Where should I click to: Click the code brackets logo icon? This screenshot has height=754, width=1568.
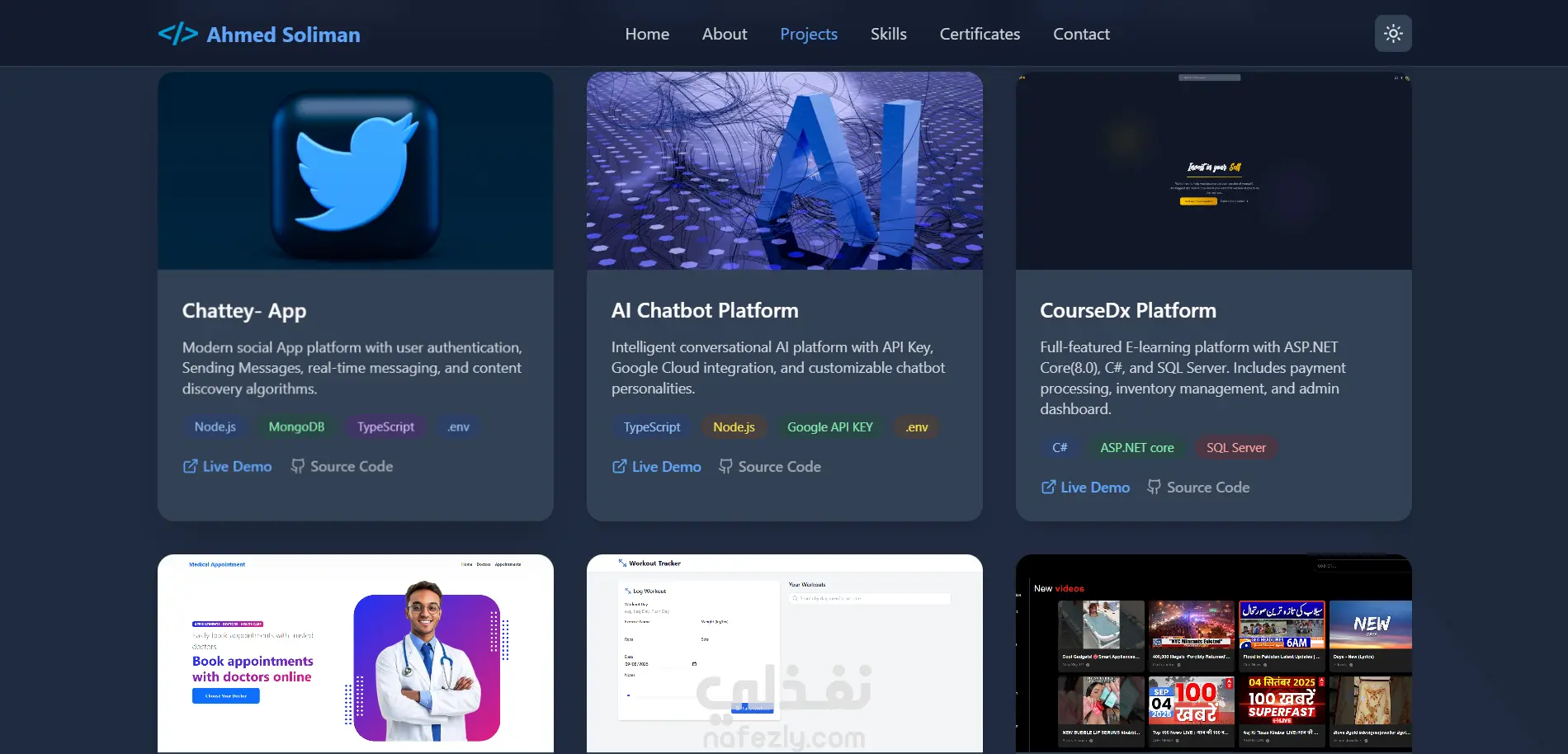(x=177, y=34)
